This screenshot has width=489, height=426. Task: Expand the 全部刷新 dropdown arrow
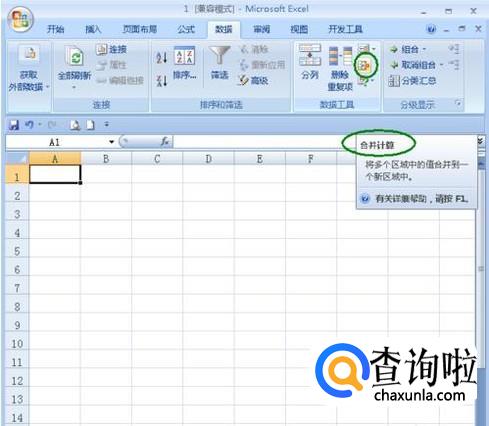[74, 88]
